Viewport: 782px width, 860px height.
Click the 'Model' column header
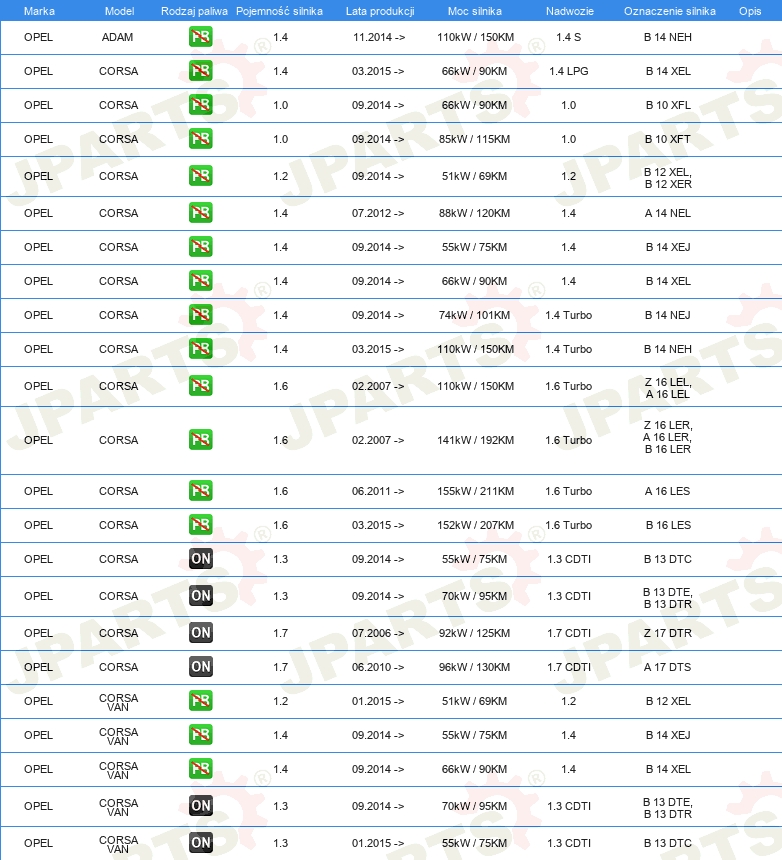(x=119, y=11)
